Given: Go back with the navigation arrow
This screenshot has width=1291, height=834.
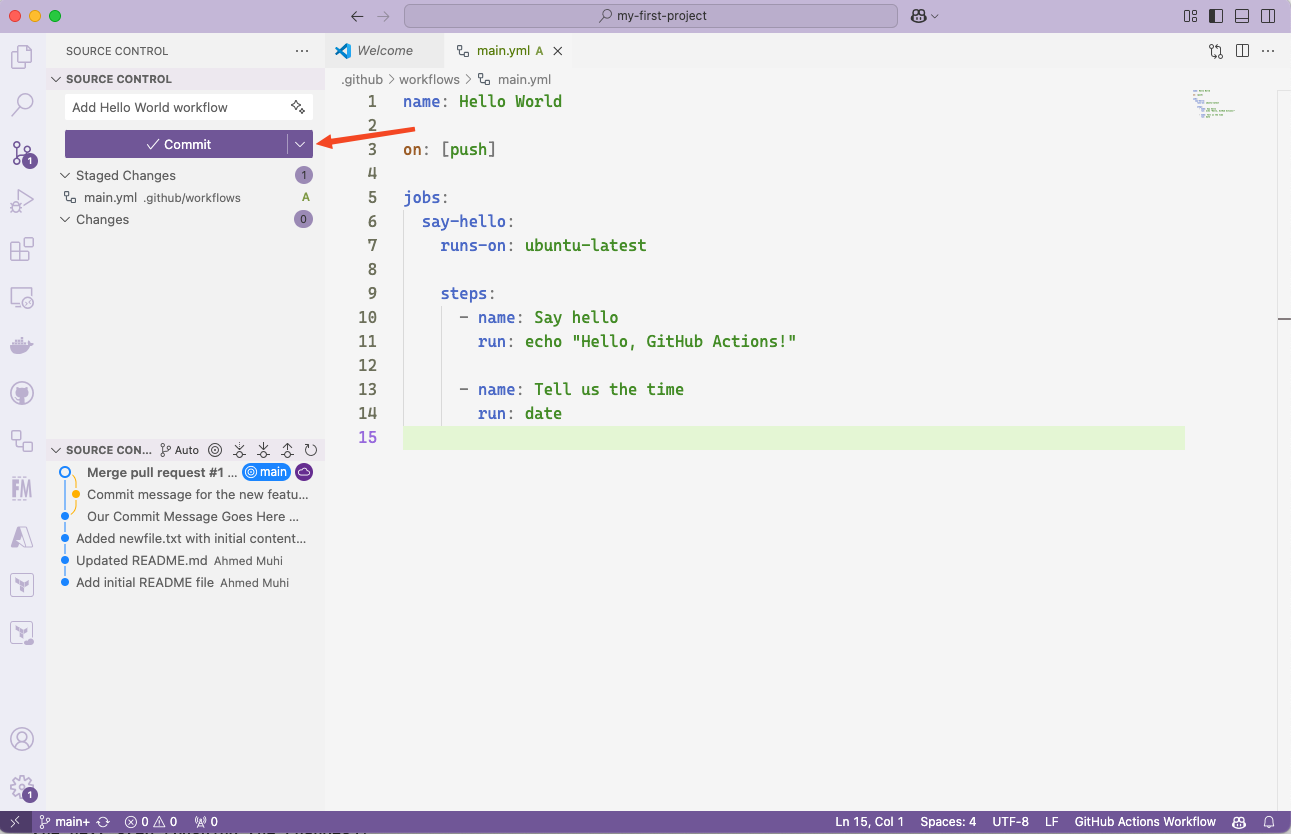Looking at the screenshot, I should [x=357, y=16].
